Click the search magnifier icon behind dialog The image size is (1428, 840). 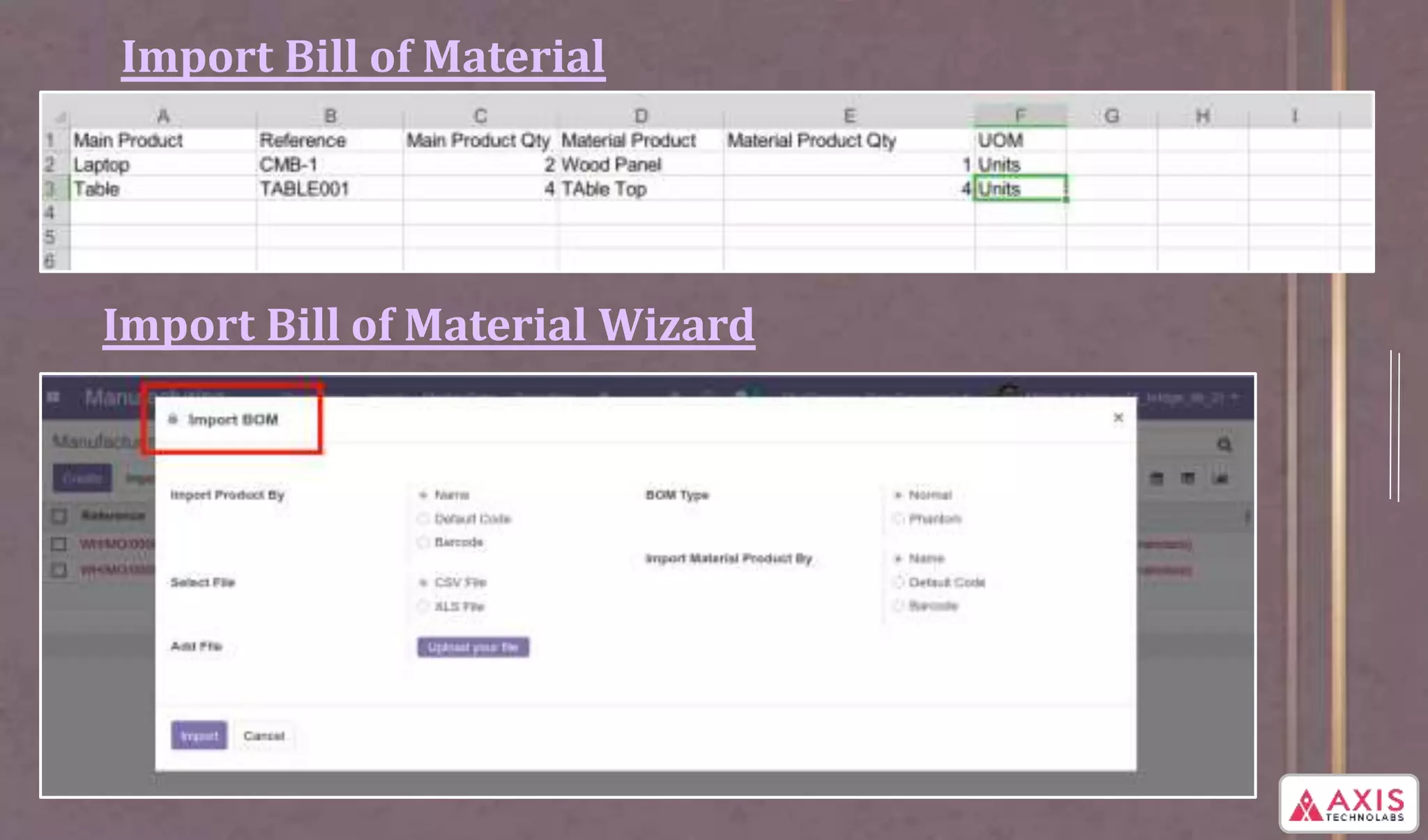click(1224, 445)
